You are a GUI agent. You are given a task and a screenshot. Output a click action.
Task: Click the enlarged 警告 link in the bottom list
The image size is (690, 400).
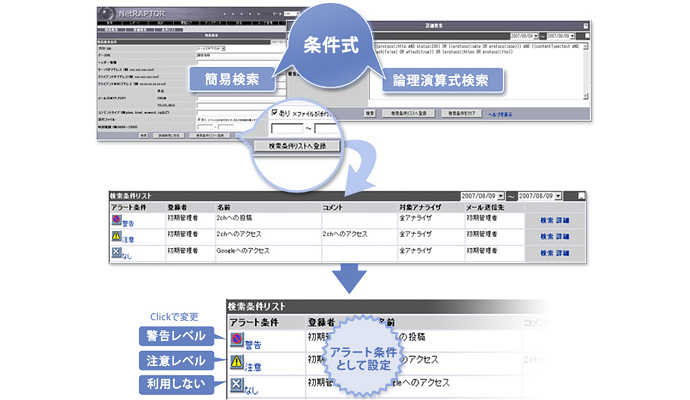[253, 345]
